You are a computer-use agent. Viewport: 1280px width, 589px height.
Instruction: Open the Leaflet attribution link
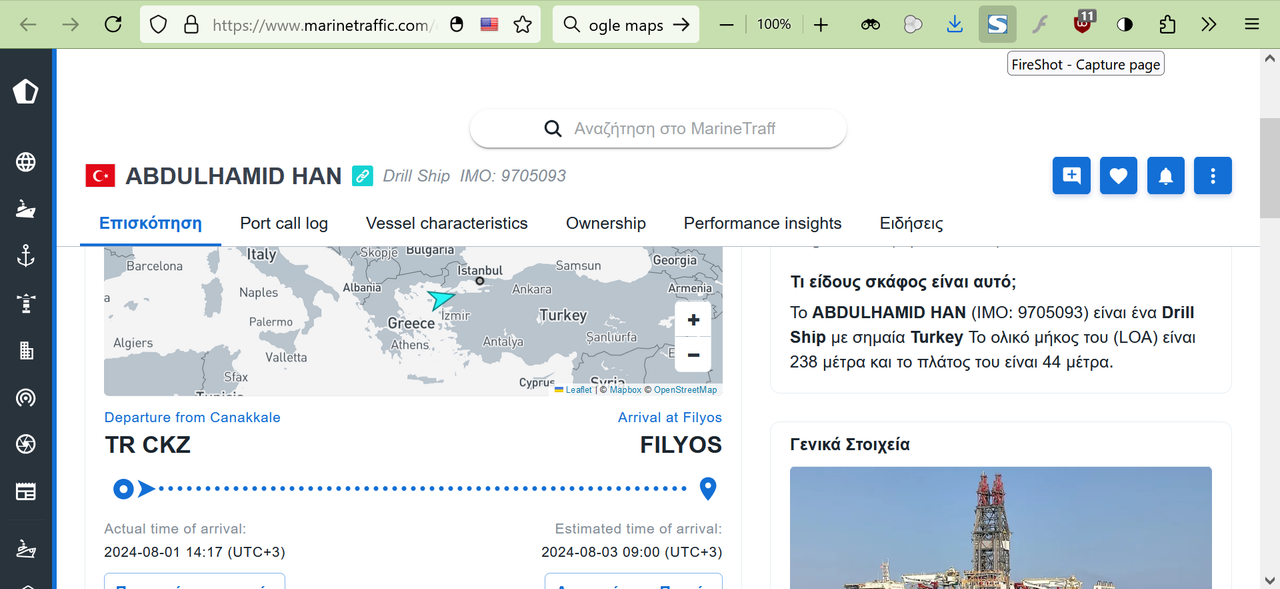click(573, 390)
